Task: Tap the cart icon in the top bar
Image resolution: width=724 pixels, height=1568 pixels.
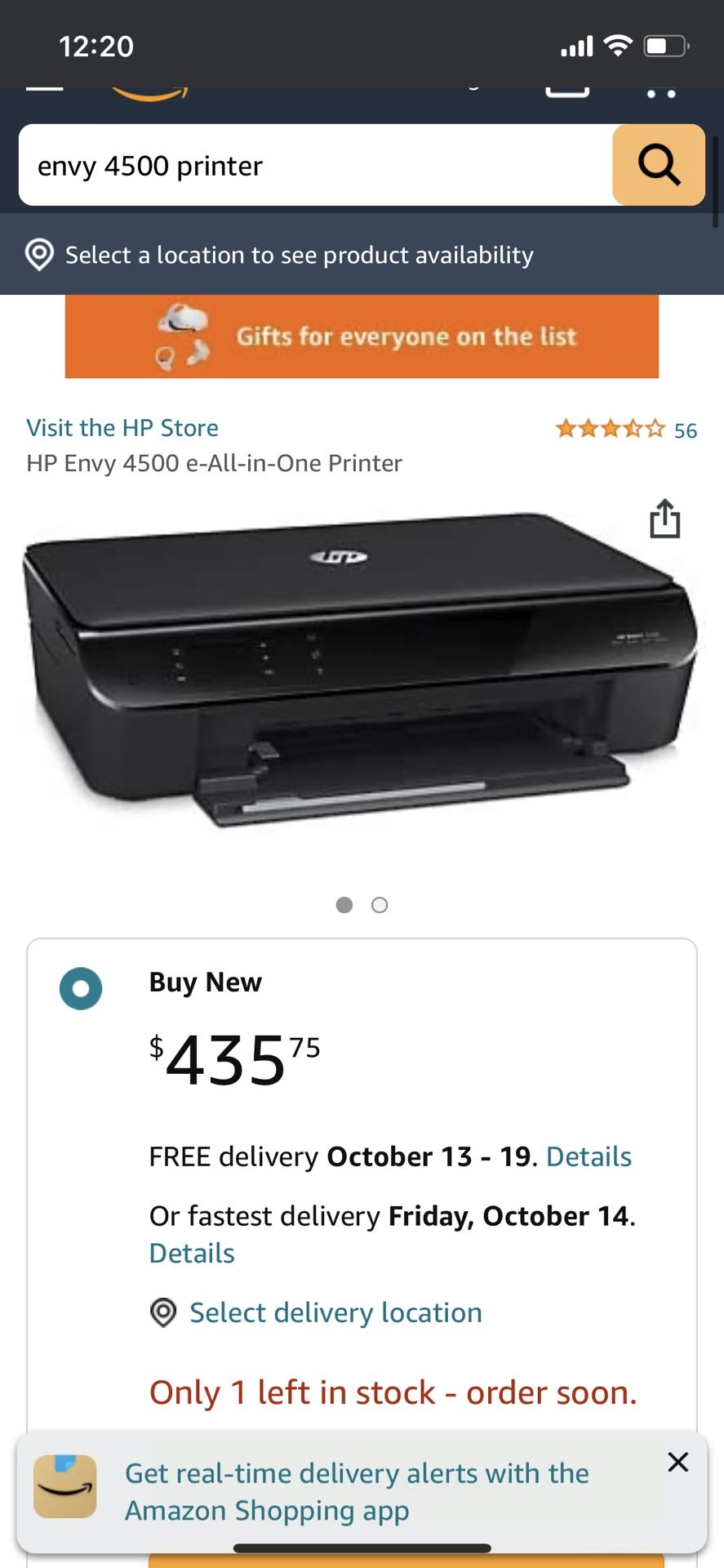Action: click(x=567, y=90)
